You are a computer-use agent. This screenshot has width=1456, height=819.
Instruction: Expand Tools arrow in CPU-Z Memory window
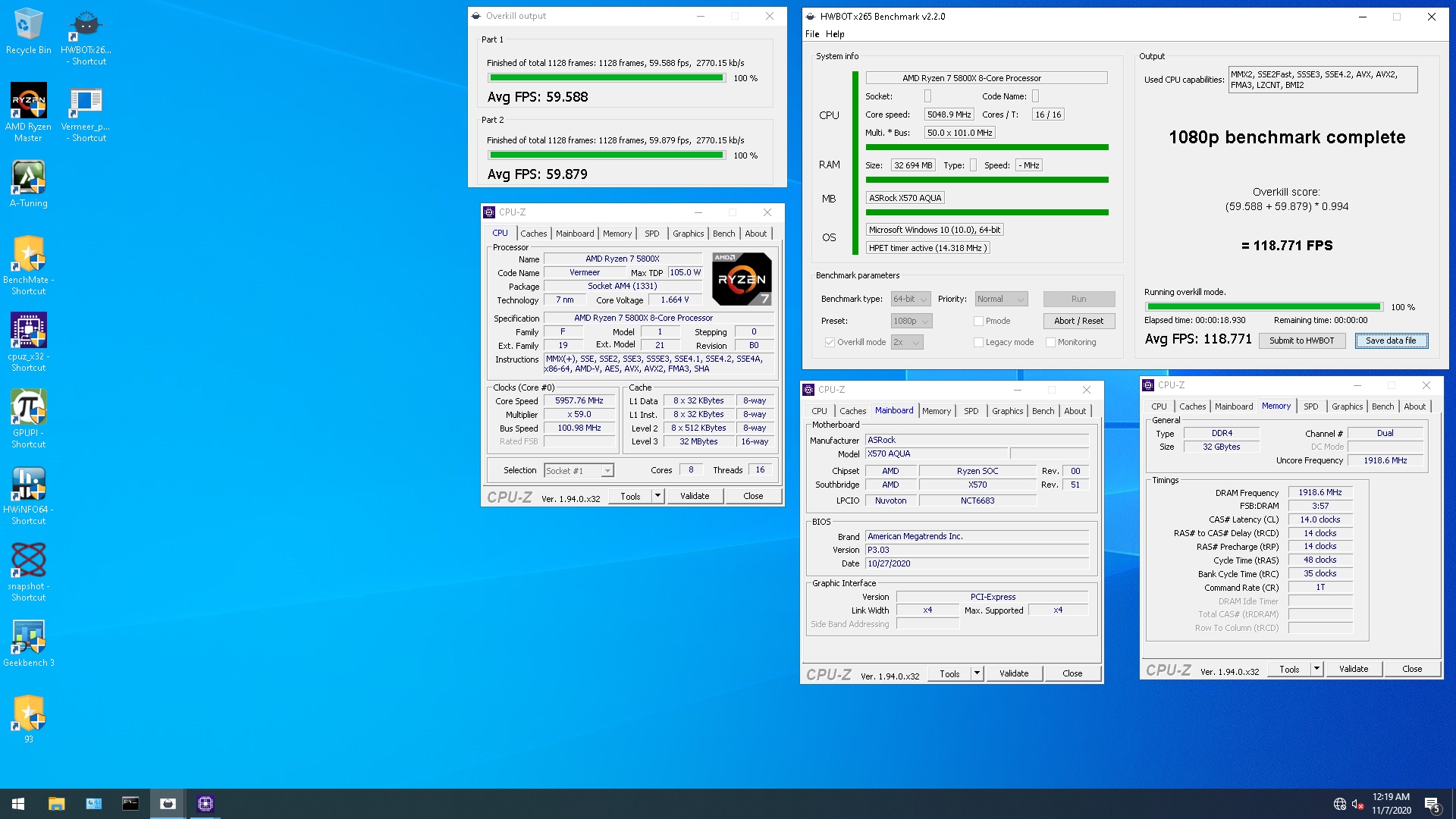pos(1316,669)
